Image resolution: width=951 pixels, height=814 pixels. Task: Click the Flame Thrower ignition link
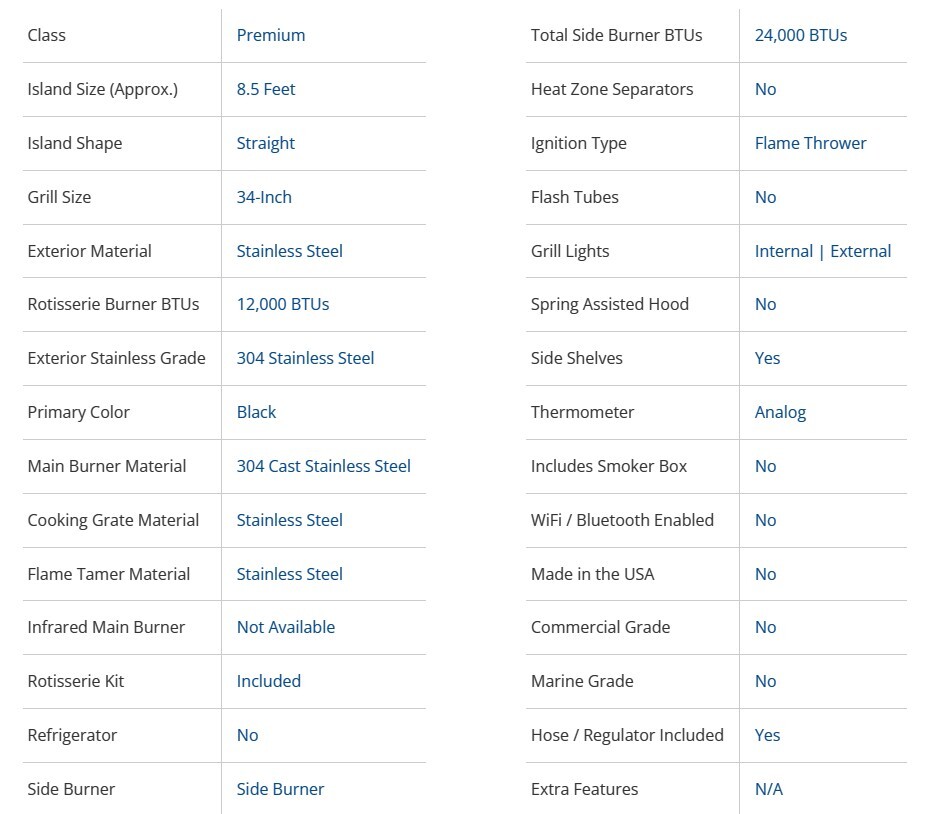(x=810, y=143)
